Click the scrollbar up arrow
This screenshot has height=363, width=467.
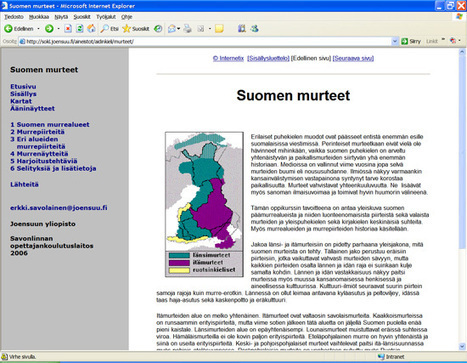click(462, 52)
